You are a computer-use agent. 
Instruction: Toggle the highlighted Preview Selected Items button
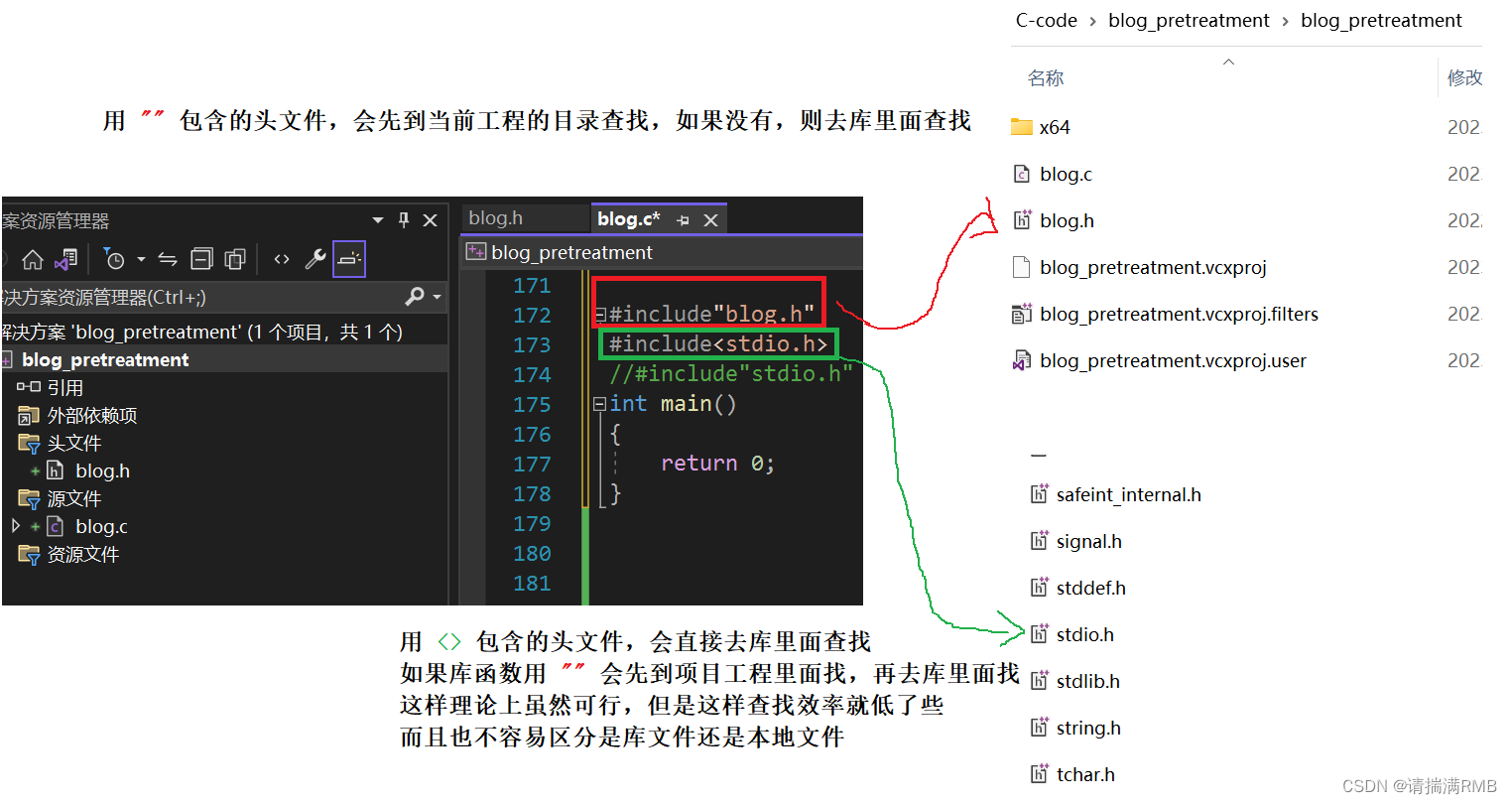point(349,259)
